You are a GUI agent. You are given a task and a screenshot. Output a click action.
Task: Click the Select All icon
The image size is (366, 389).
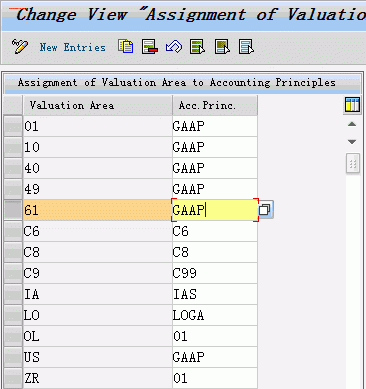click(x=198, y=47)
